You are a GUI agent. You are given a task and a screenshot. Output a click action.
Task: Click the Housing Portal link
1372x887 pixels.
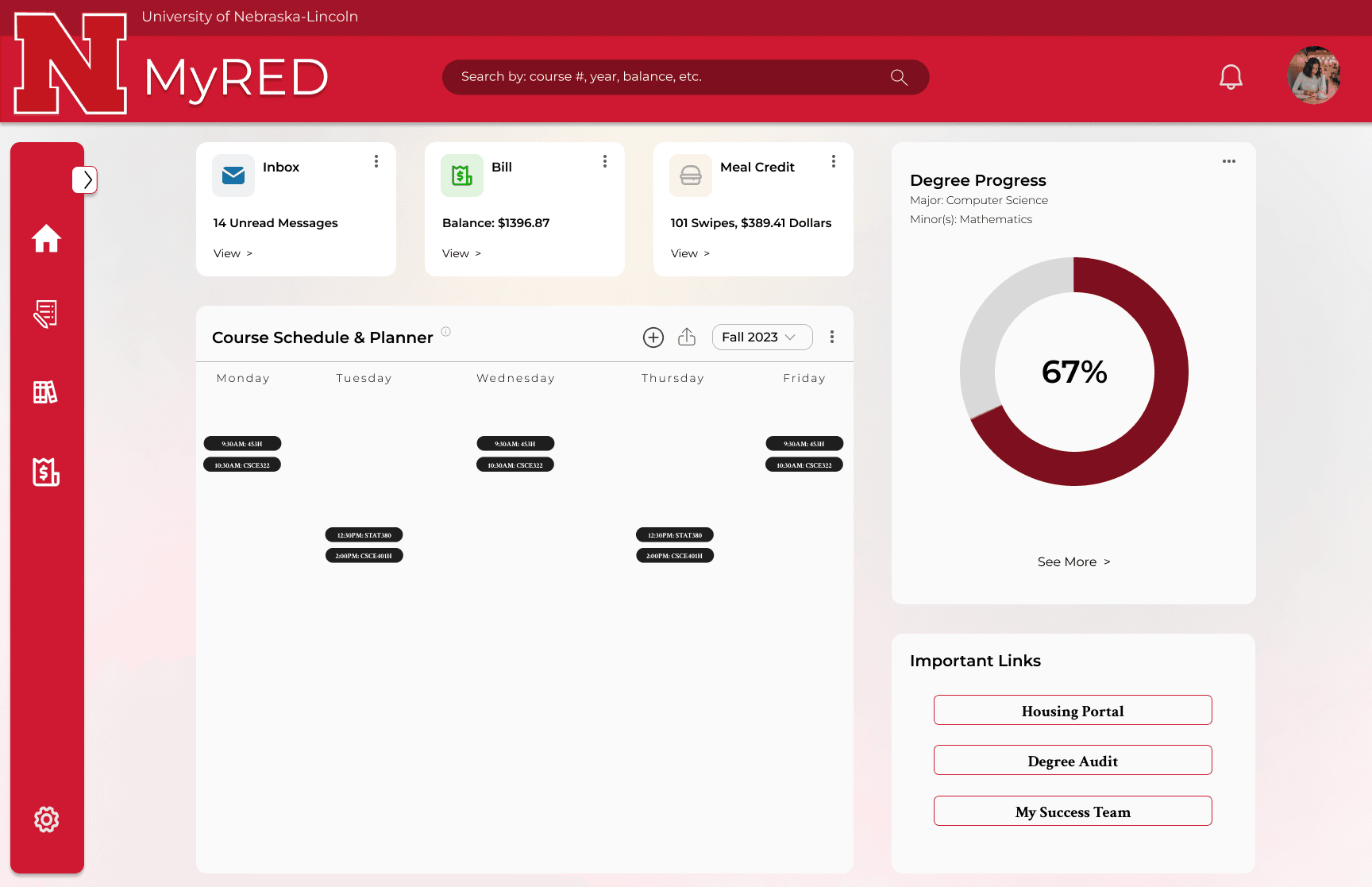click(x=1073, y=710)
